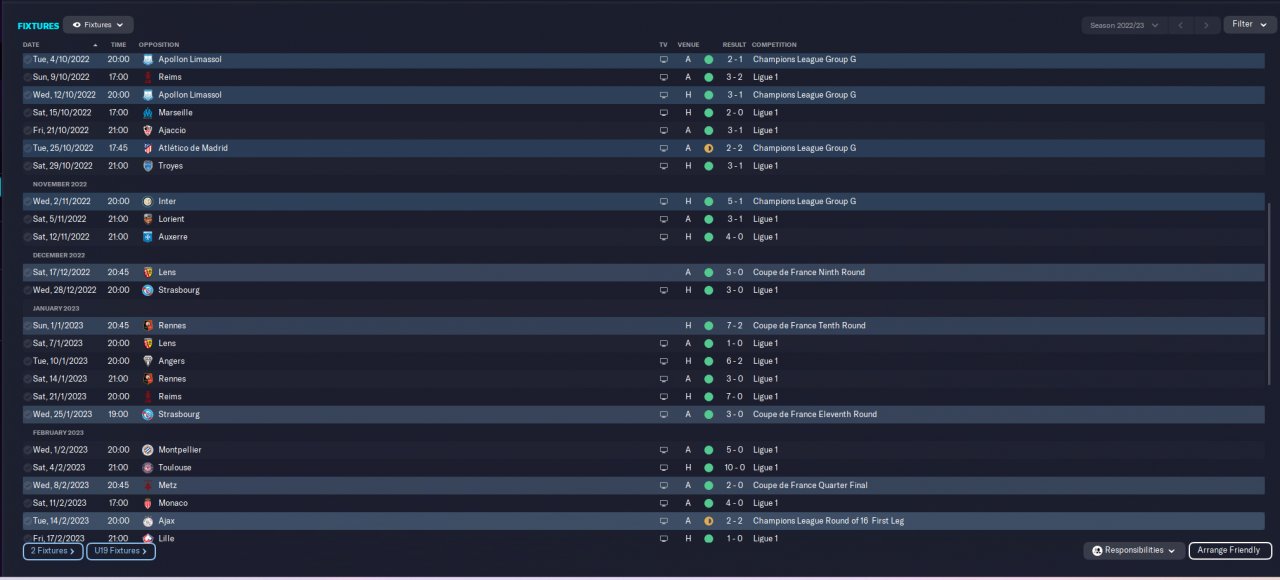The image size is (1280, 580).
Task: Click the orange draw indicator for Atlético de Madrid
Action: coord(708,148)
